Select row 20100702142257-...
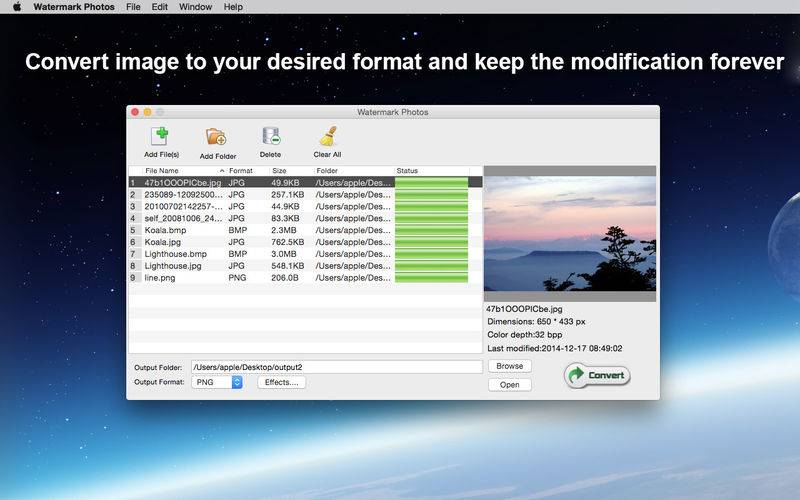The height and width of the screenshot is (500, 800). 305,206
